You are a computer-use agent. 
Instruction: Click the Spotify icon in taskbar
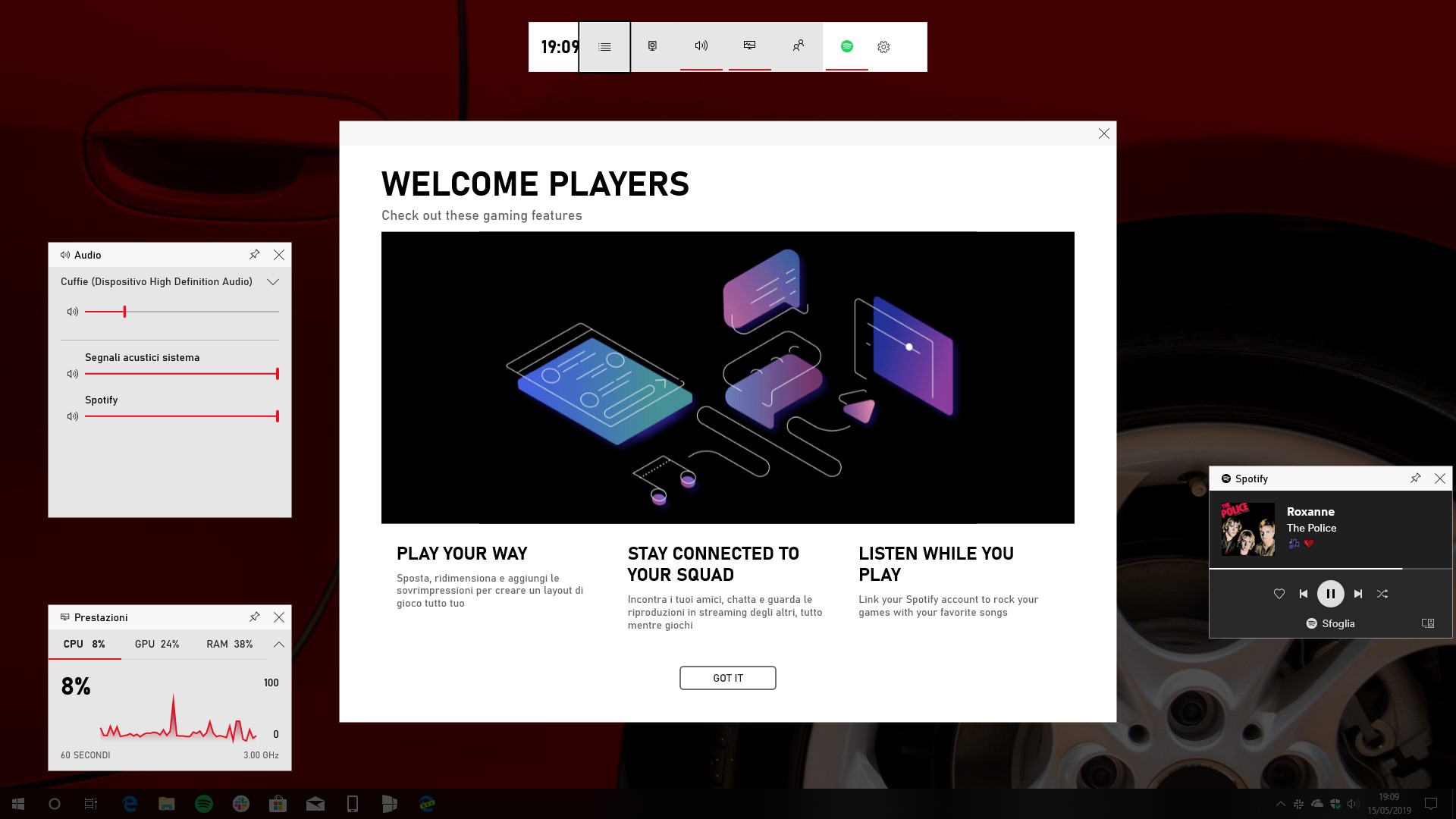pyautogui.click(x=204, y=804)
